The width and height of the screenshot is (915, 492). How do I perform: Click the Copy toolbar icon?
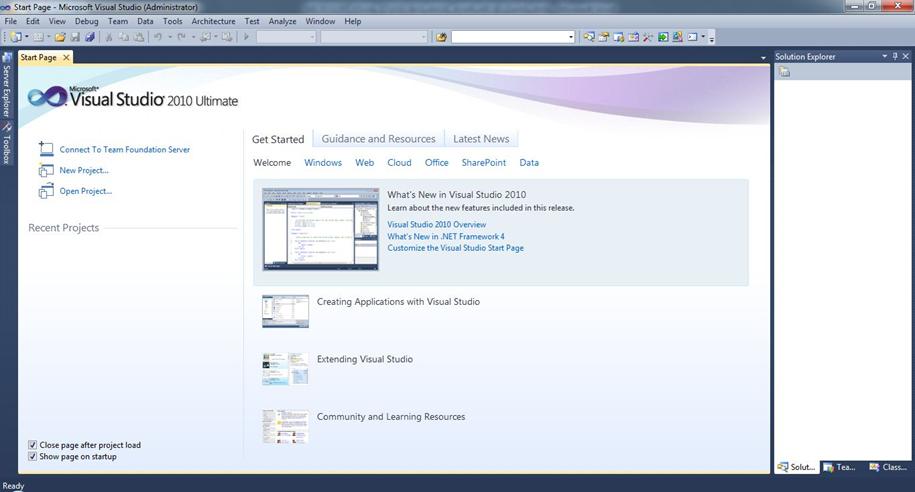[x=124, y=37]
